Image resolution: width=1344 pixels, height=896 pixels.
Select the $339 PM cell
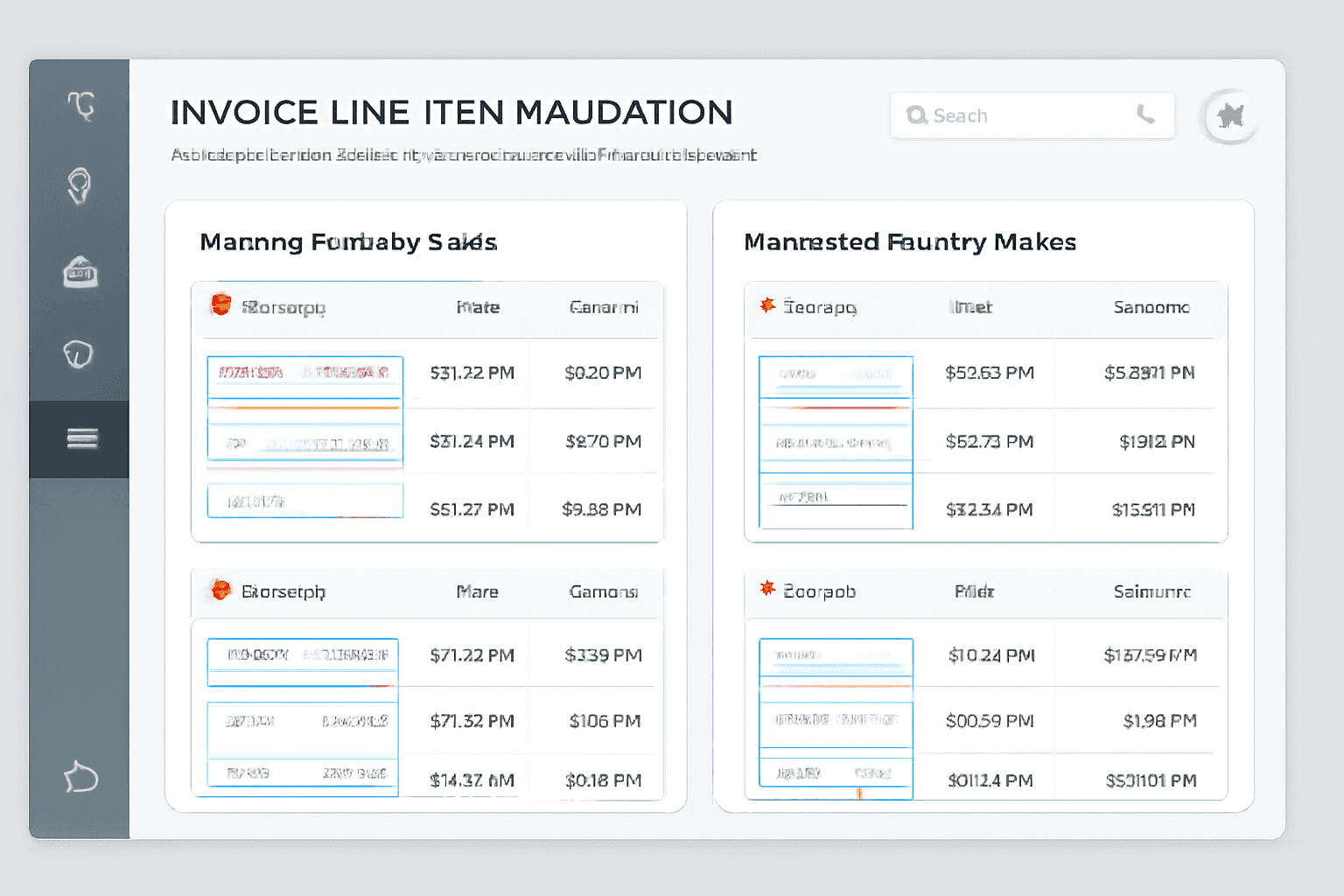click(x=603, y=655)
